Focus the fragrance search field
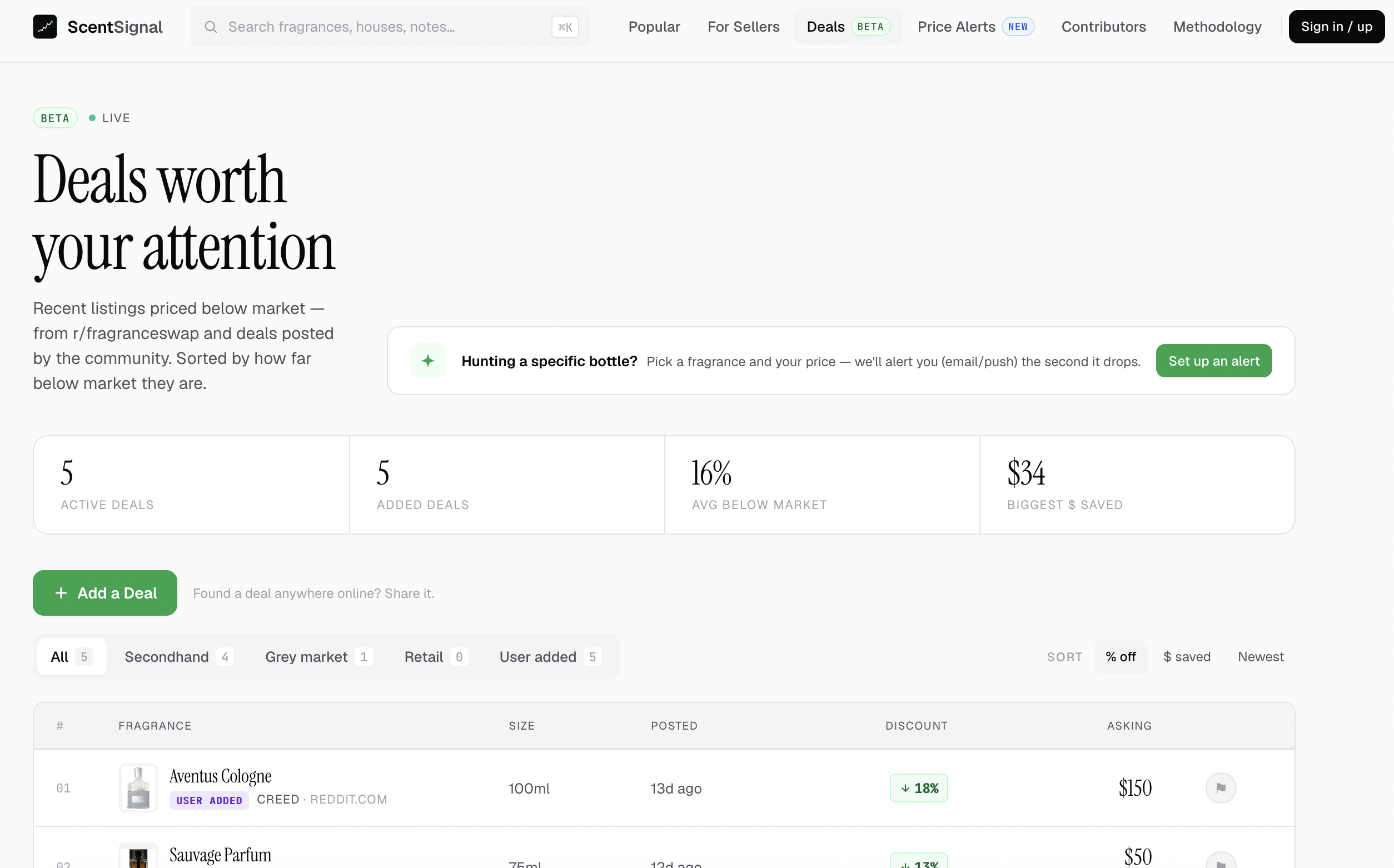Screen dimensions: 1394x868 point(389,27)
